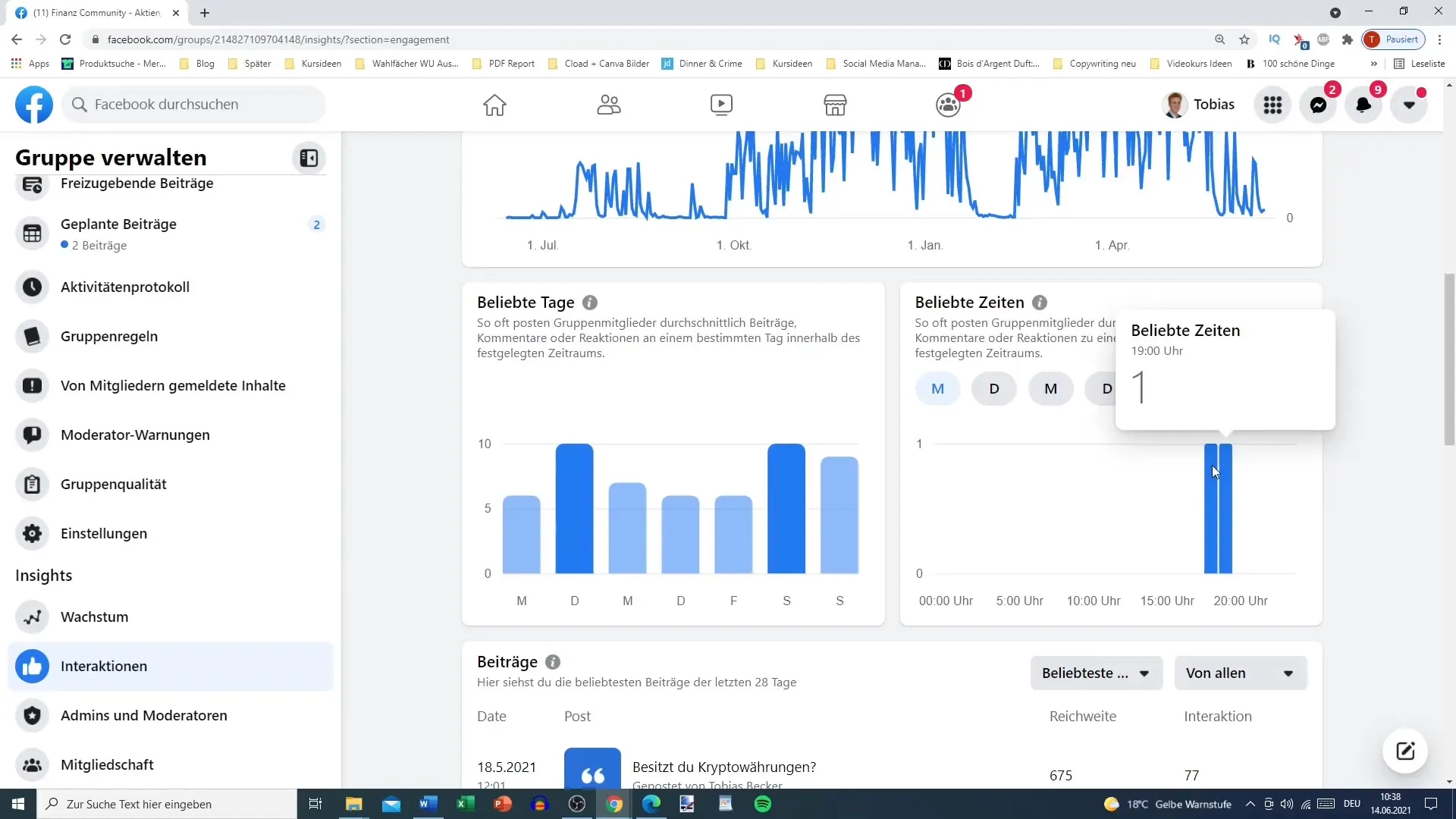Select Gruppenregeln menu item
This screenshot has width=1456, height=819.
pyautogui.click(x=109, y=336)
